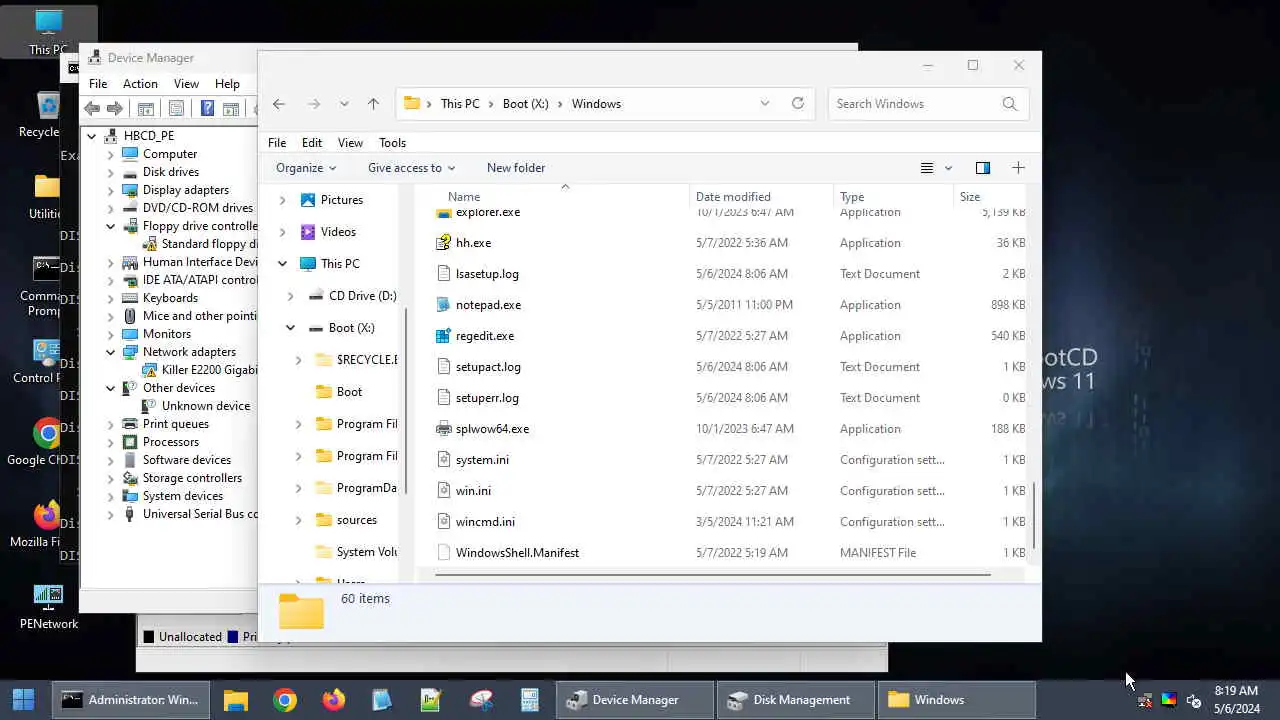Select Killer E2200 Gigabit network adapter
Screen dimensions: 1280x720
pos(209,370)
